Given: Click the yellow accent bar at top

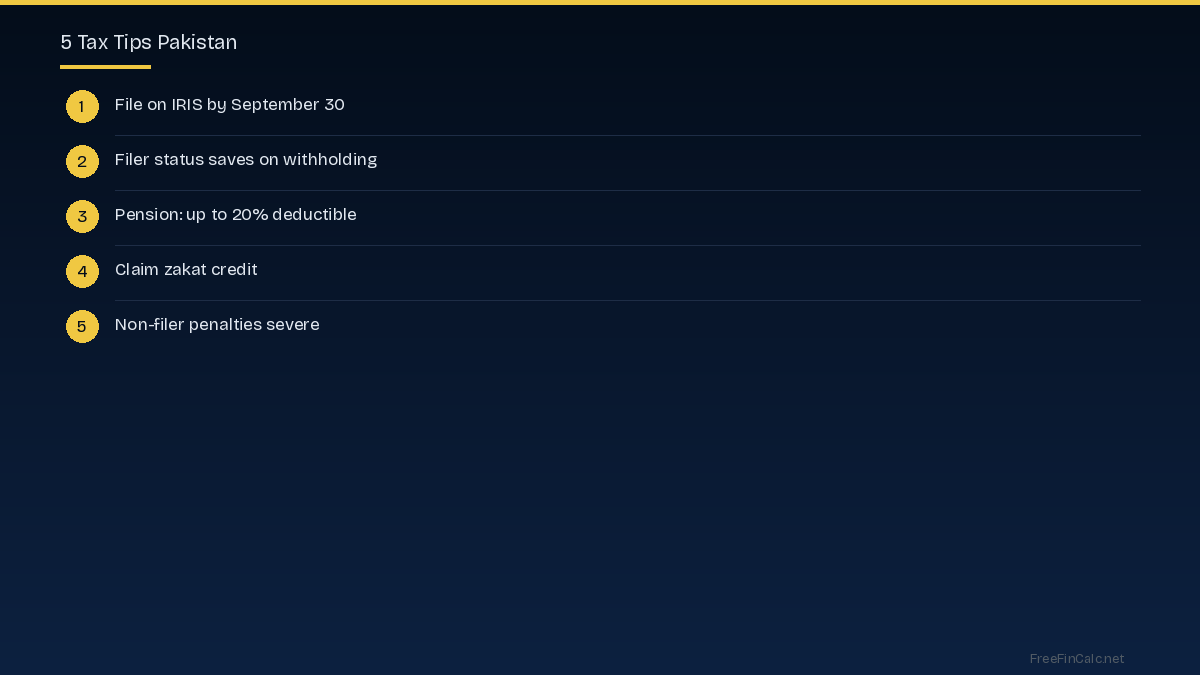Looking at the screenshot, I should pyautogui.click(x=600, y=2).
